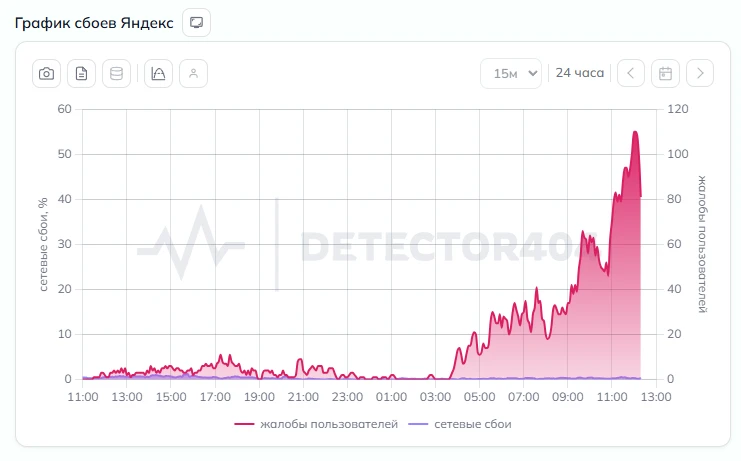Go to the next period arrow

(x=700, y=73)
